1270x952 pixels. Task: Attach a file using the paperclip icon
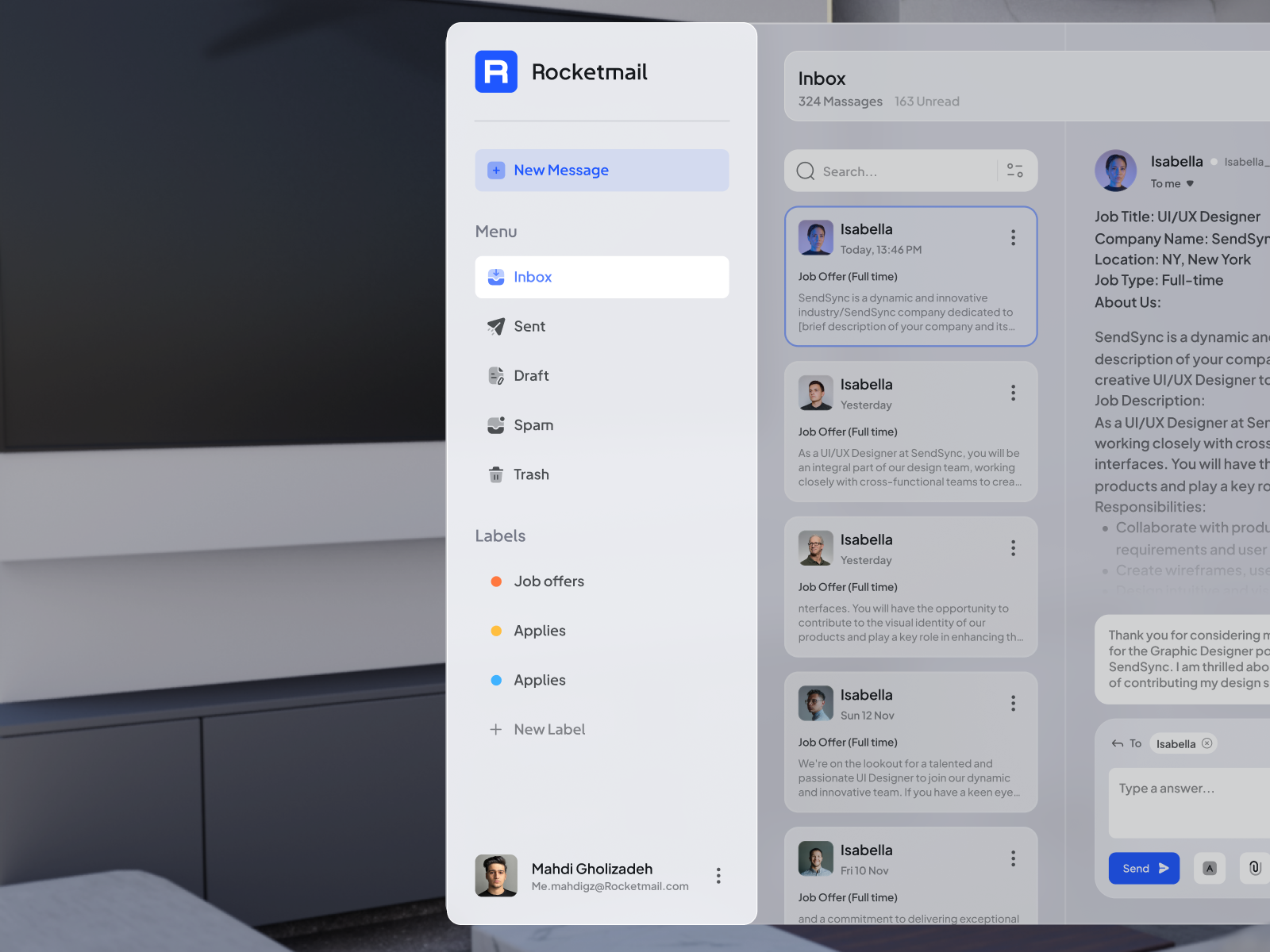click(x=1255, y=868)
